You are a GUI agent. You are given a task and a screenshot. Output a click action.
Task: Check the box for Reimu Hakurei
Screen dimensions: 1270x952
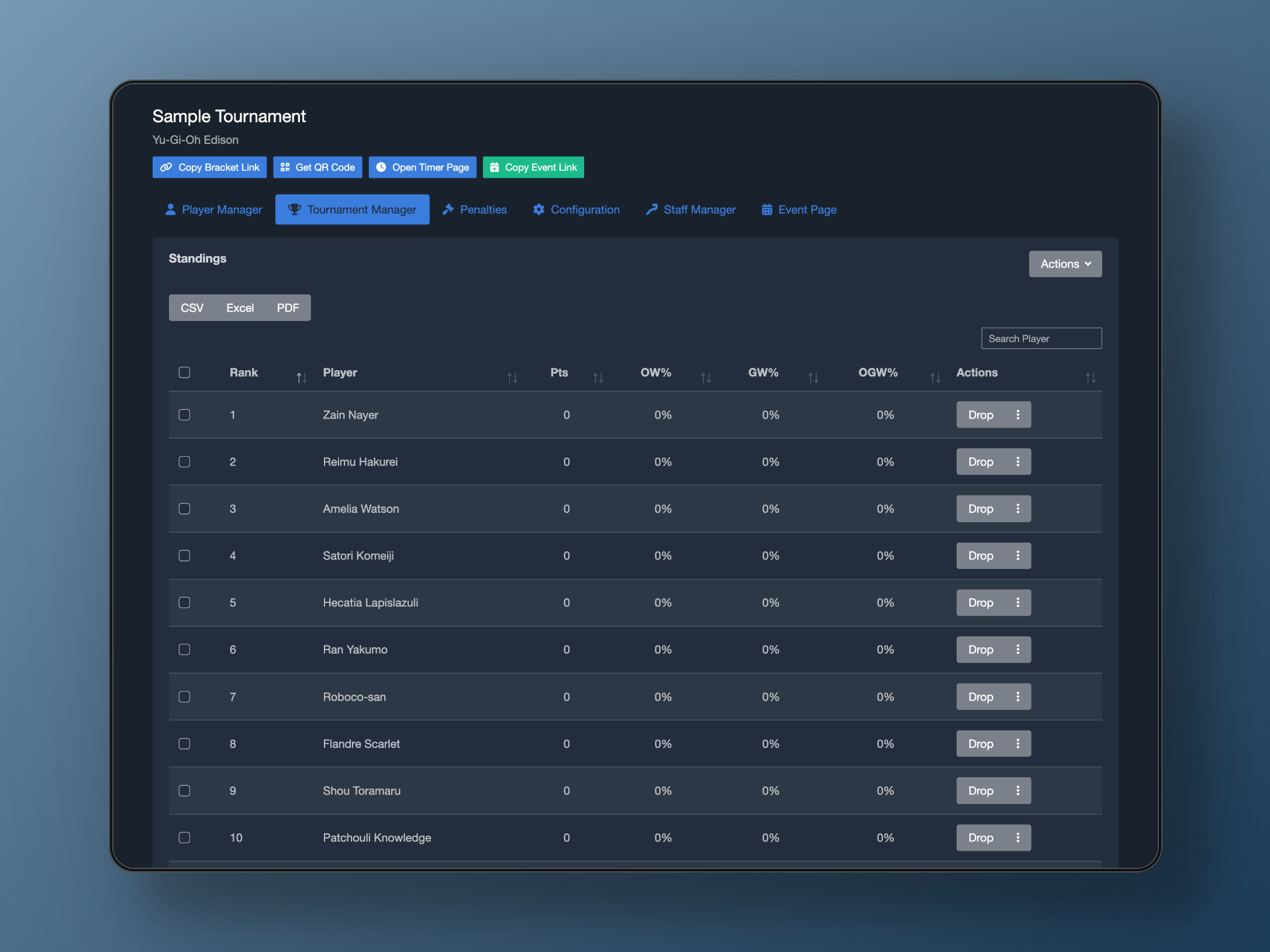tap(184, 462)
